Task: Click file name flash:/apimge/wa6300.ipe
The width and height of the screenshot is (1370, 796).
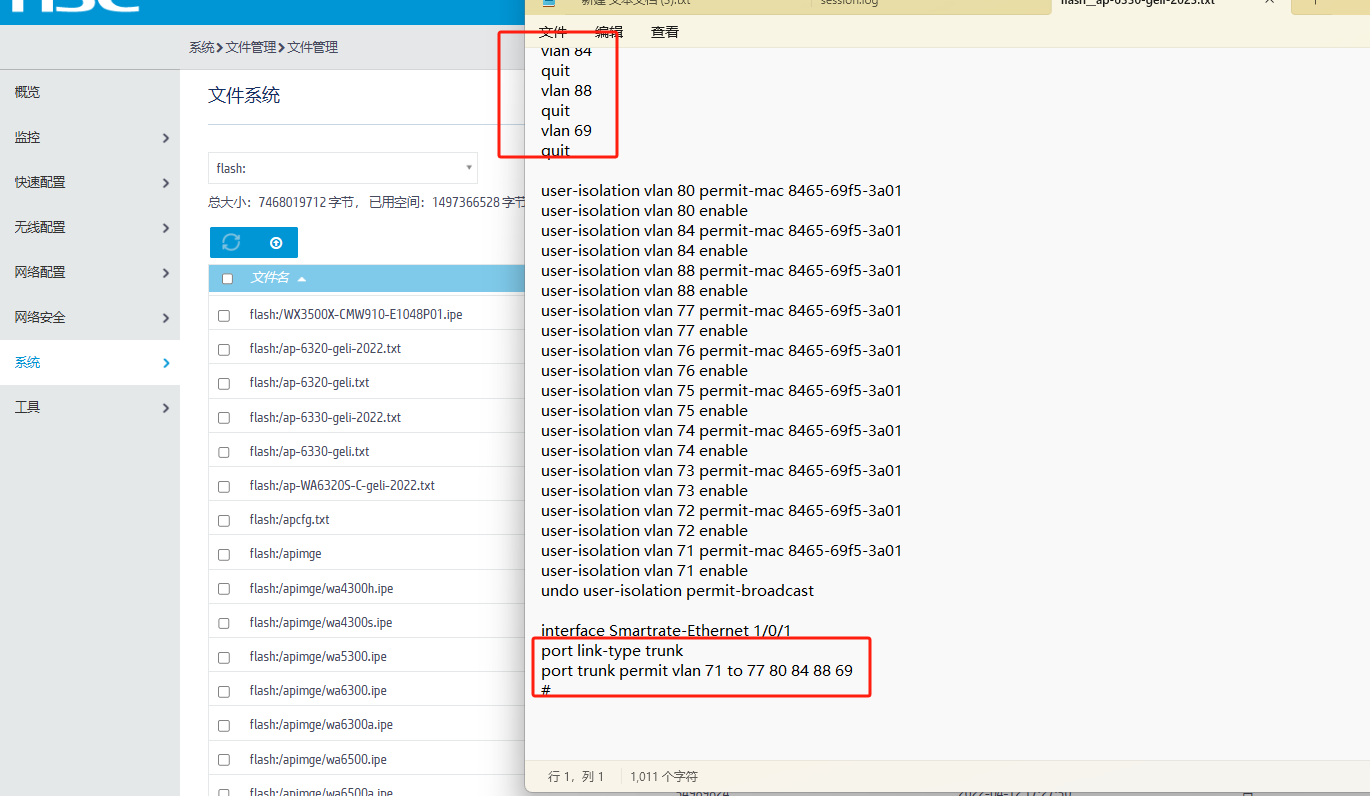Action: point(318,691)
